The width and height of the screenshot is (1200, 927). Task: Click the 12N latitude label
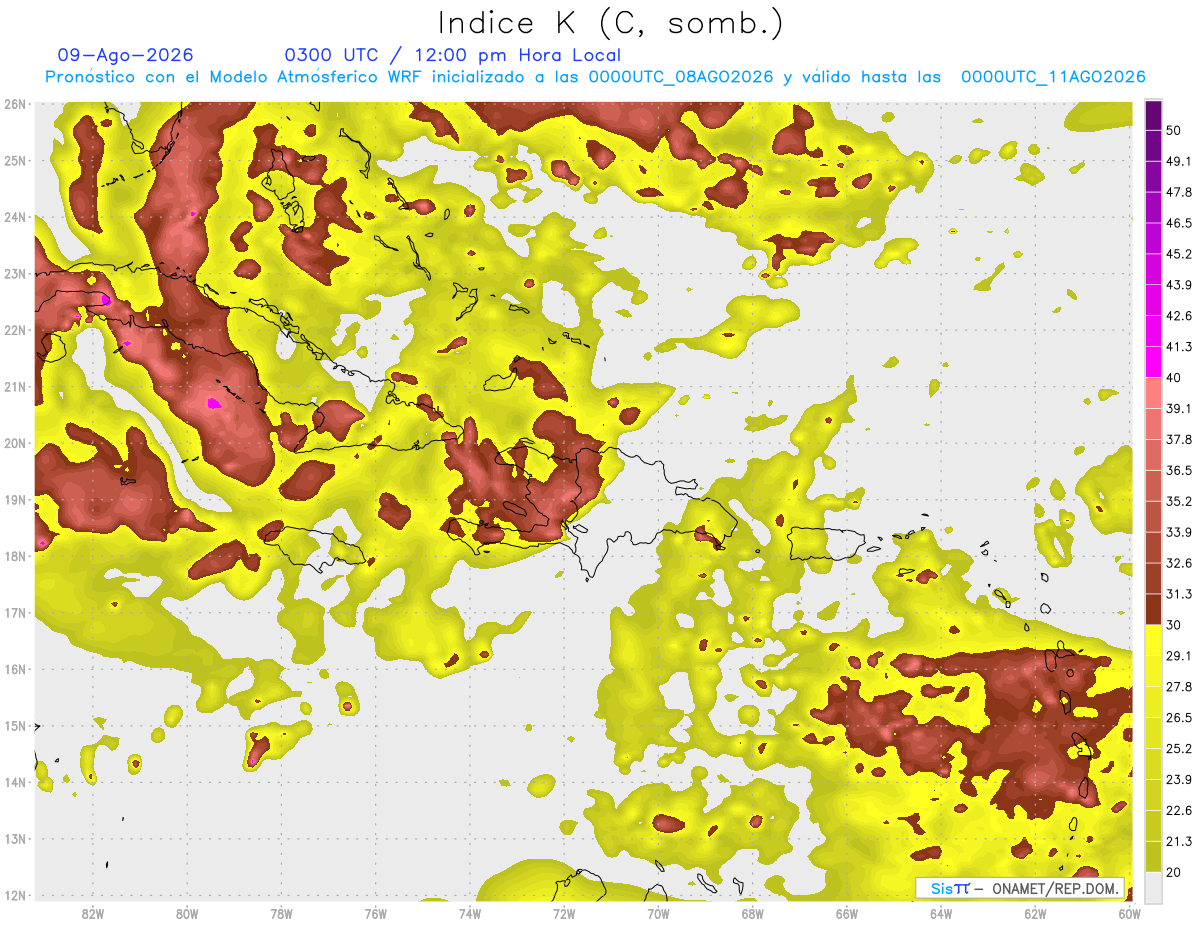(15, 895)
